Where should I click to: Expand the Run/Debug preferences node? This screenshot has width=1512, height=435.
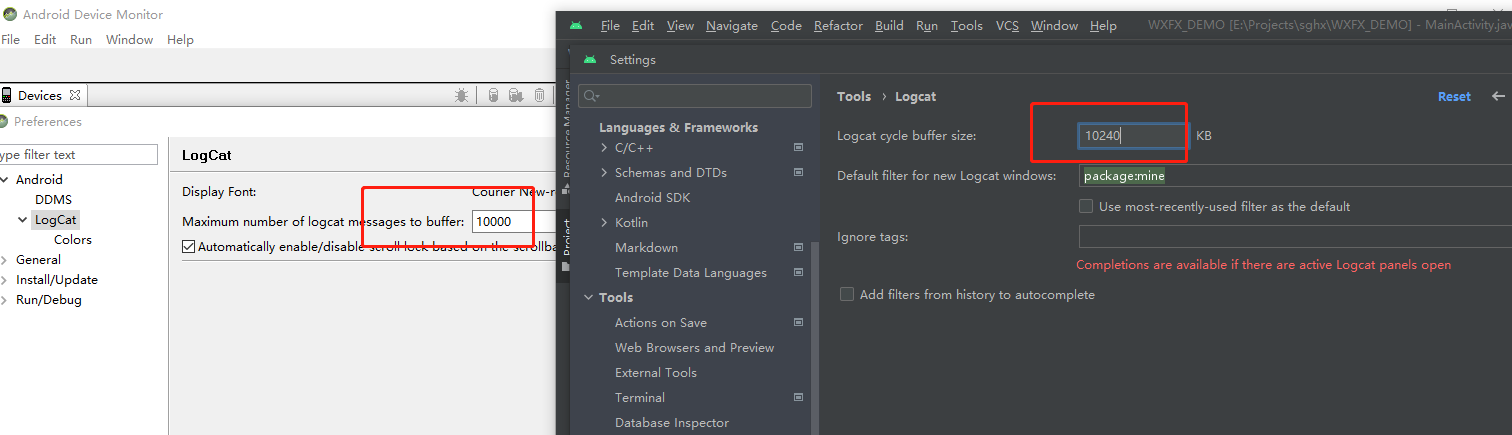coord(5,300)
